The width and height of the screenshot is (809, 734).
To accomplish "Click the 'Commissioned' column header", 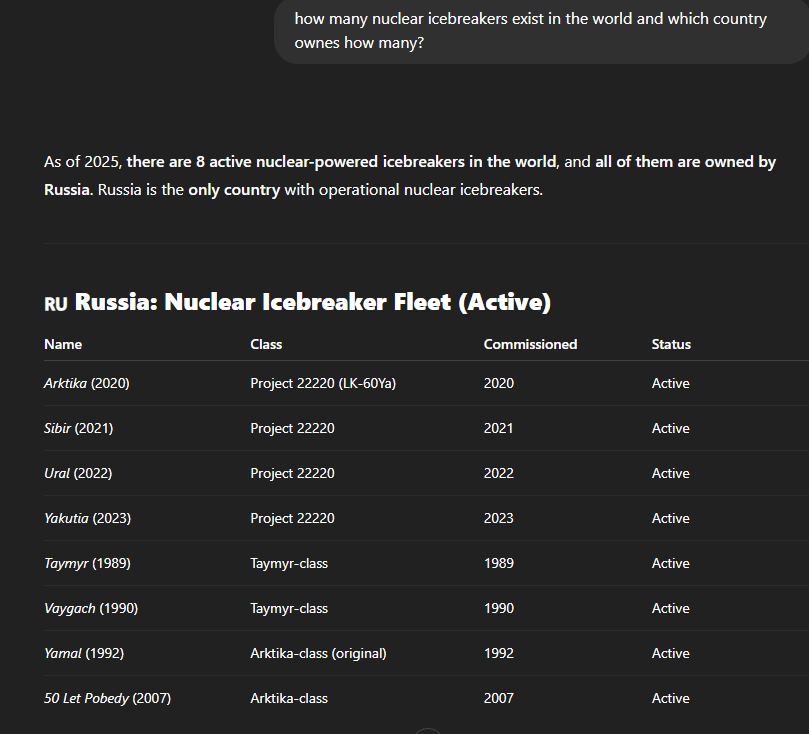I will [530, 344].
